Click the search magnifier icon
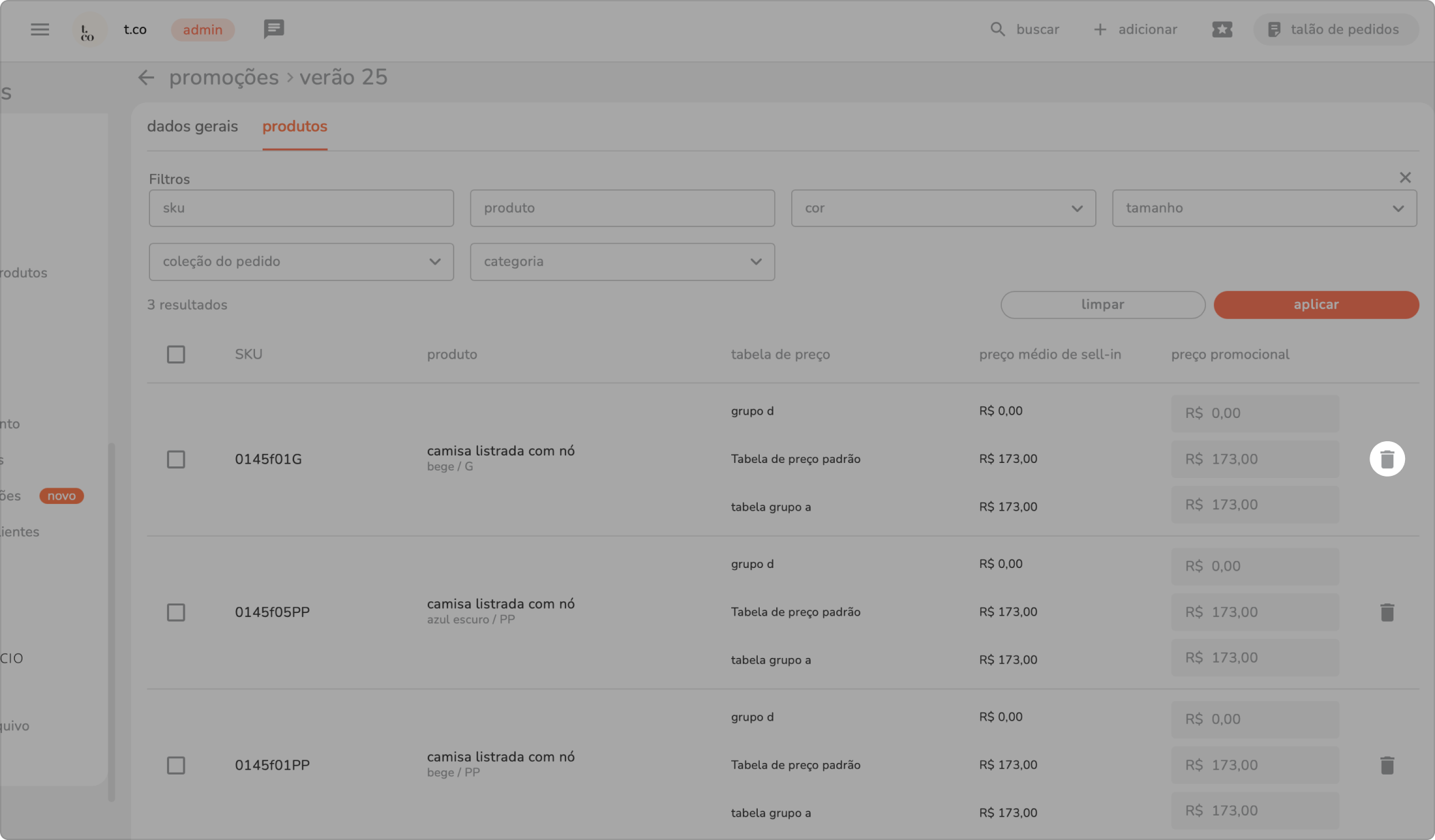Image resolution: width=1435 pixels, height=840 pixels. click(x=997, y=29)
